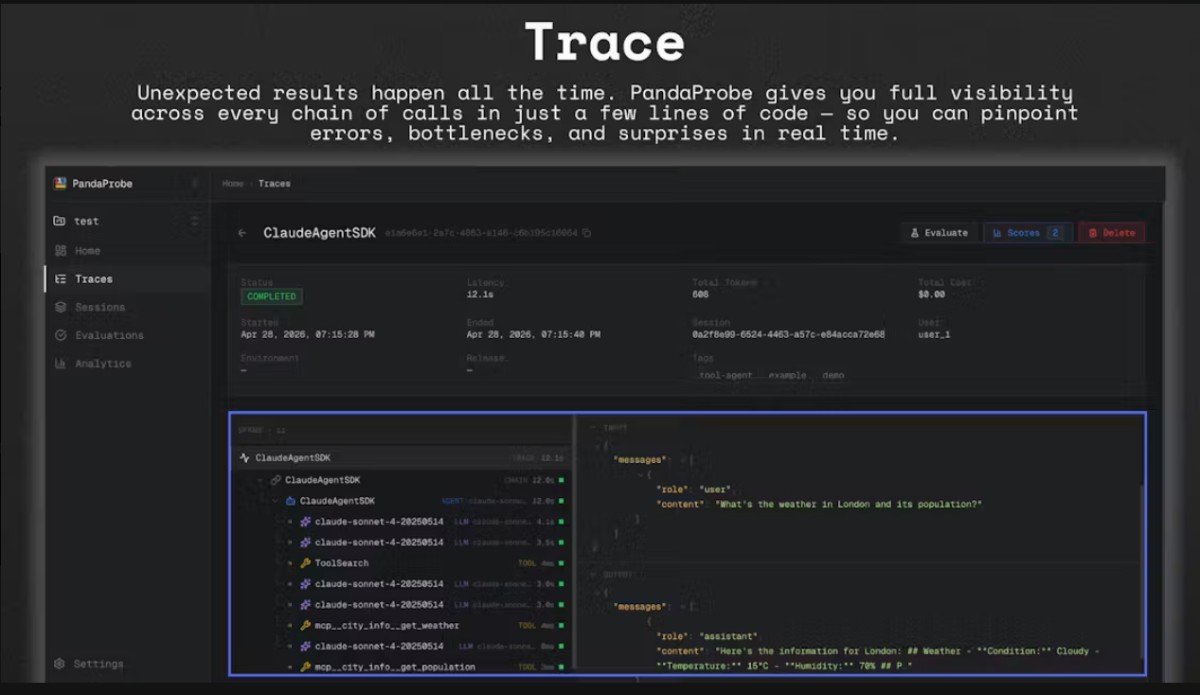Viewport: 1200px width, 695px height.
Task: Collapse the CHAIN ClaudeAgentSDK span chevron
Action: (x=261, y=480)
